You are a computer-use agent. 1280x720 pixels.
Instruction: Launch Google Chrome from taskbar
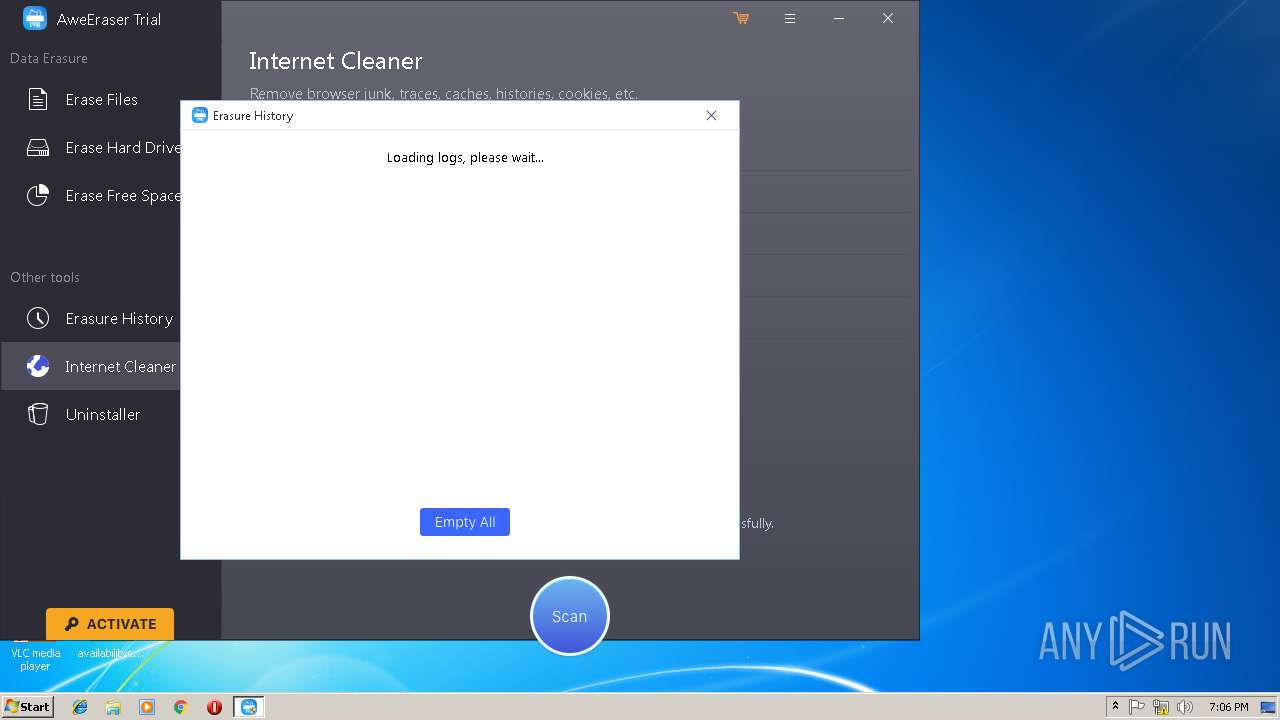click(x=181, y=707)
